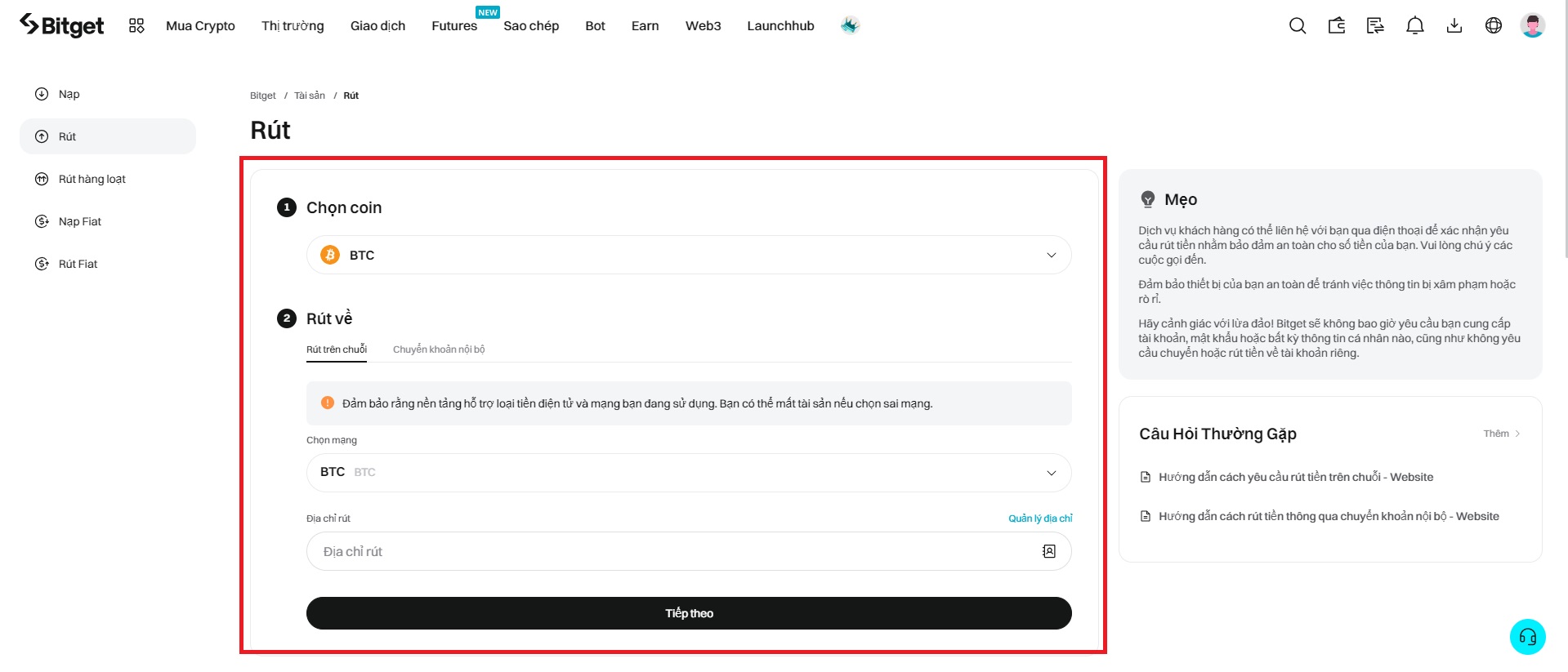Click the document icon beside the on-chain withdrawal guide

coord(1146,477)
